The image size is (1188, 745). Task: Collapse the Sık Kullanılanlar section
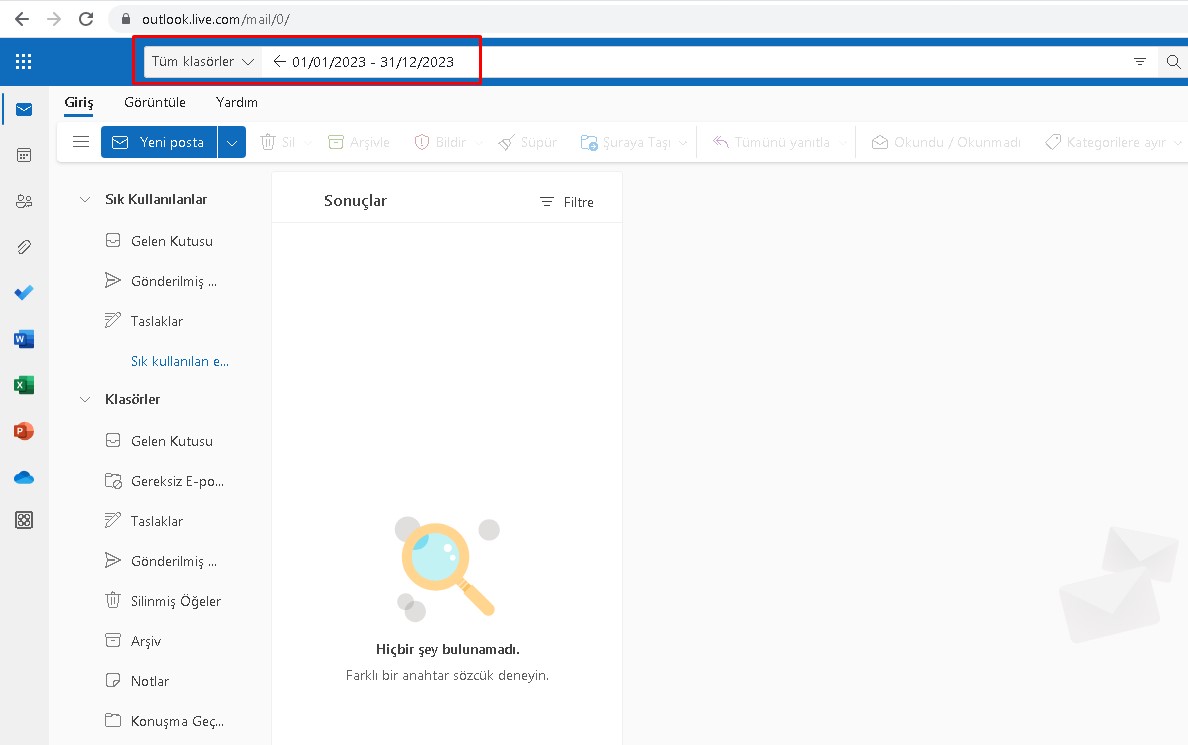(85, 199)
